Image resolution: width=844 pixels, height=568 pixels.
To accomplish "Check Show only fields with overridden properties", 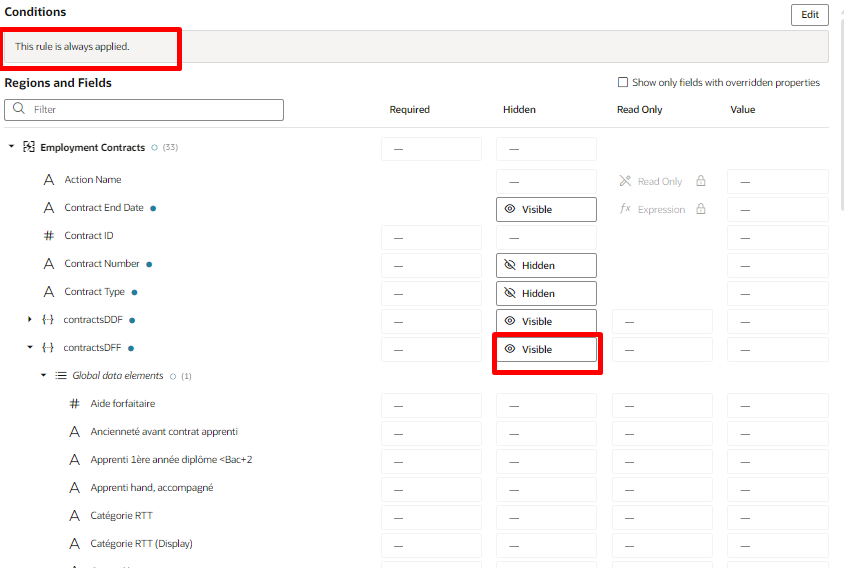I will 623,82.
